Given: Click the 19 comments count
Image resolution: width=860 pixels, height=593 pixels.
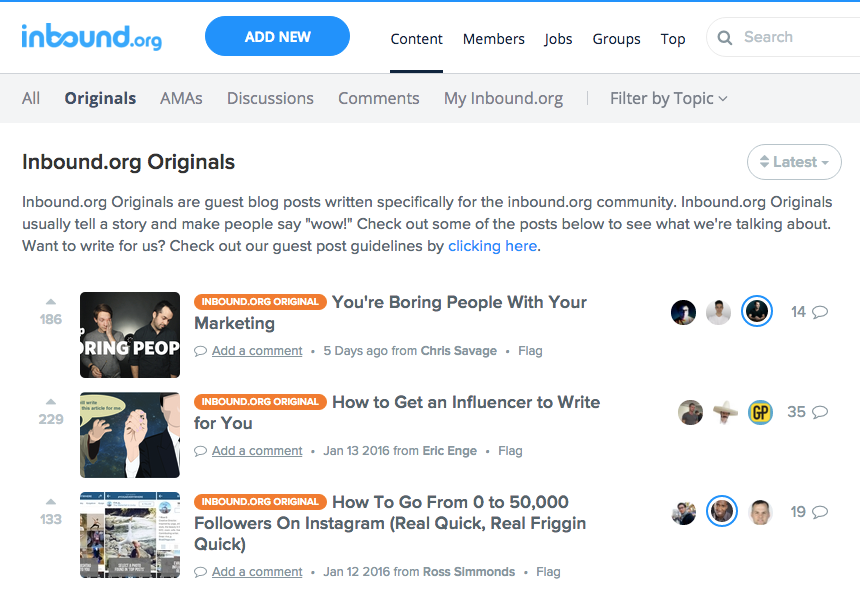Looking at the screenshot, I should click(x=798, y=512).
